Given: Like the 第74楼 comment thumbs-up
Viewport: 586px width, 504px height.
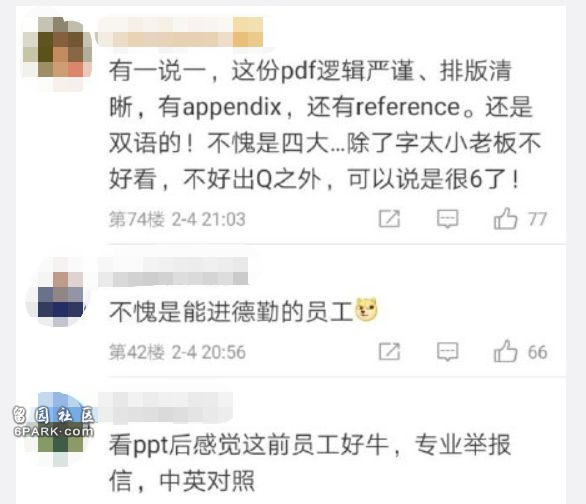Looking at the screenshot, I should tap(505, 218).
